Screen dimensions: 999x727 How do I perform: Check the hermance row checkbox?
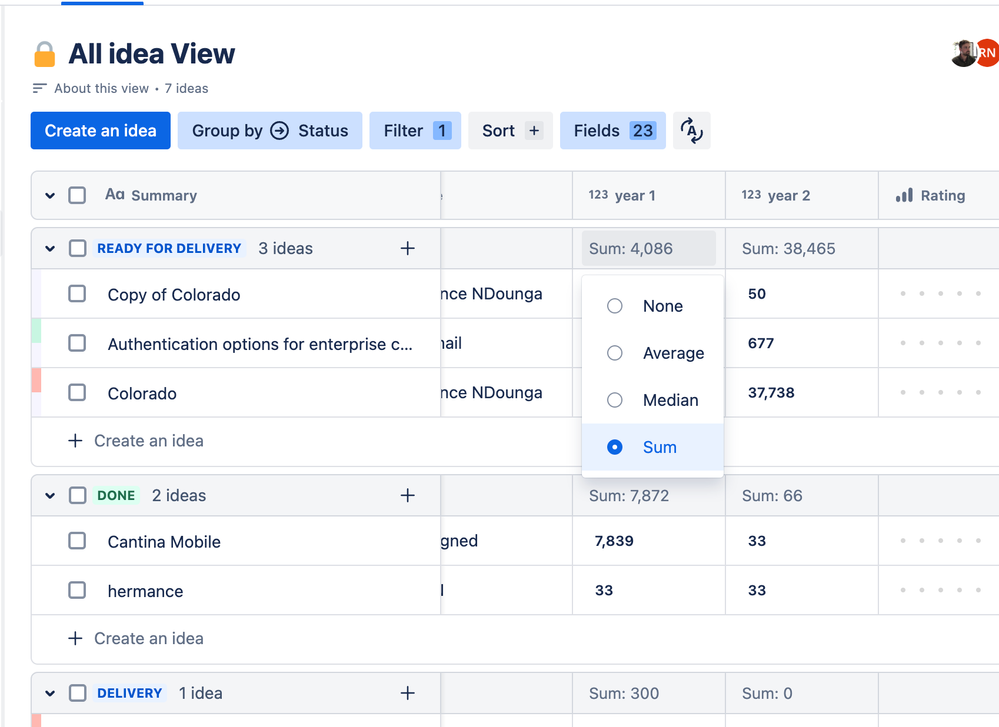pyautogui.click(x=77, y=591)
